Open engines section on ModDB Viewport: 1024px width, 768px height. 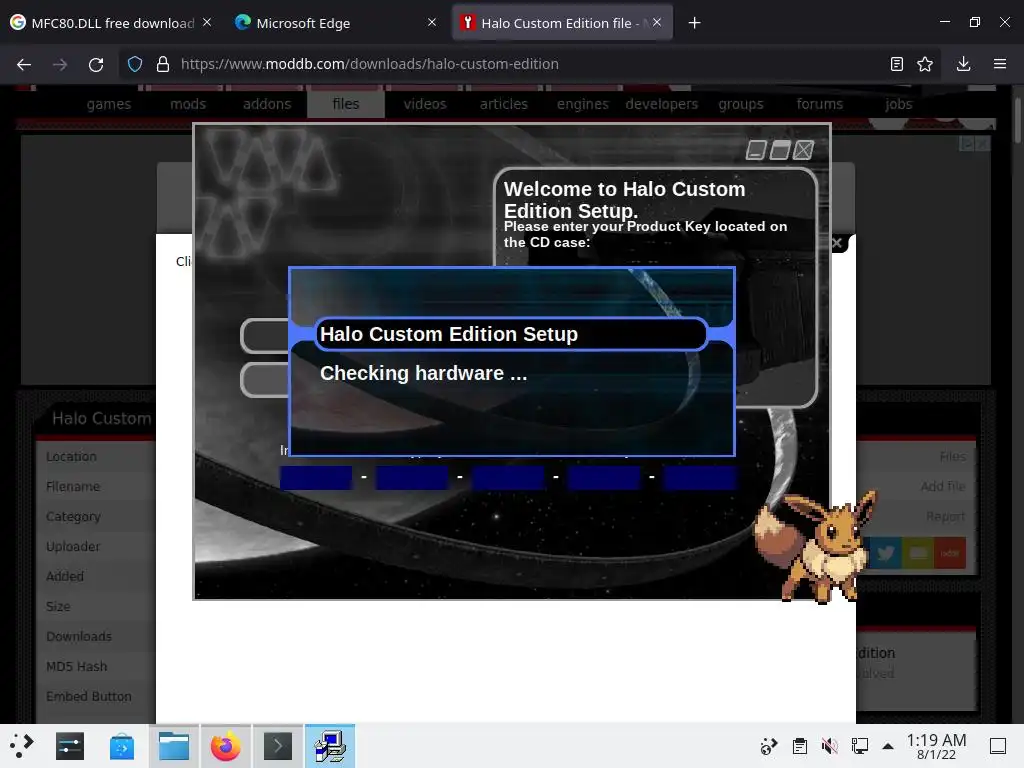(583, 104)
